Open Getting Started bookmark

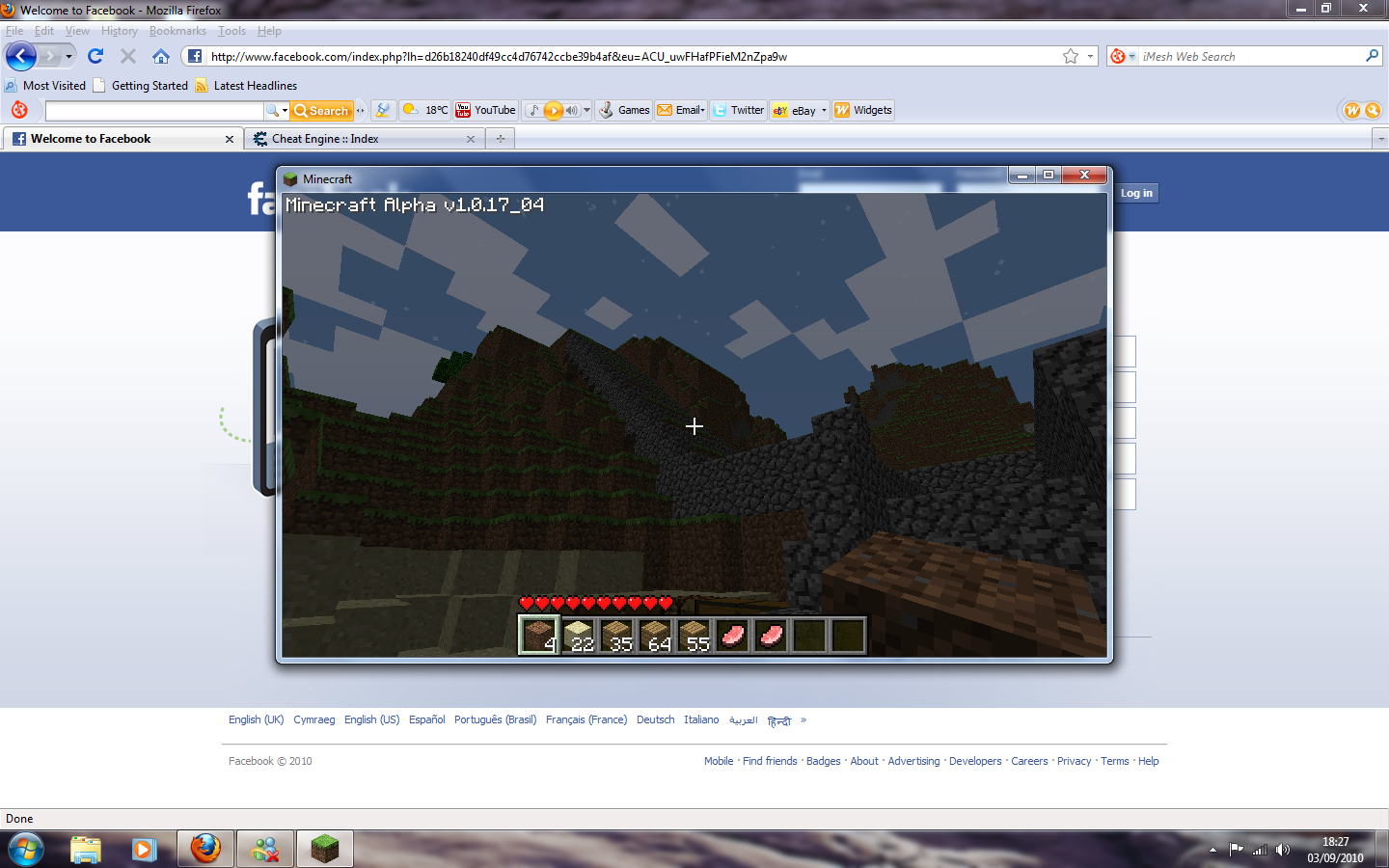point(141,86)
